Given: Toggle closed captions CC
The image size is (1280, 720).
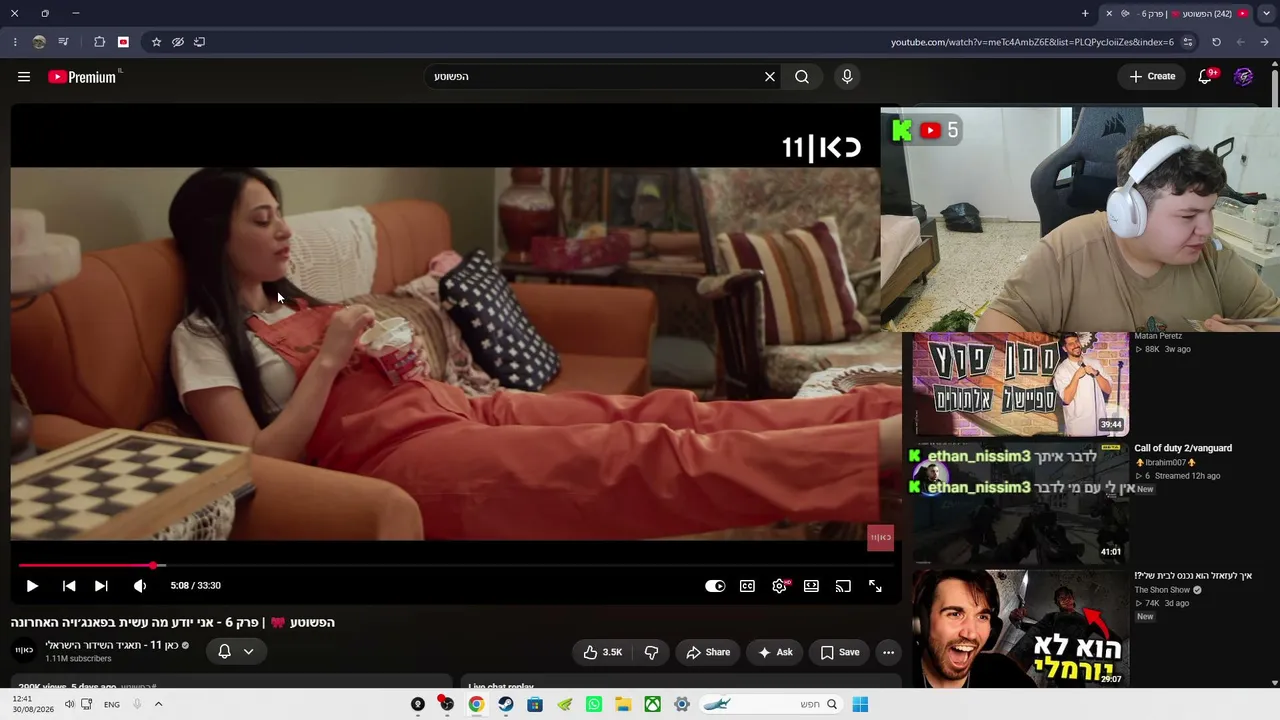Looking at the screenshot, I should 747,586.
